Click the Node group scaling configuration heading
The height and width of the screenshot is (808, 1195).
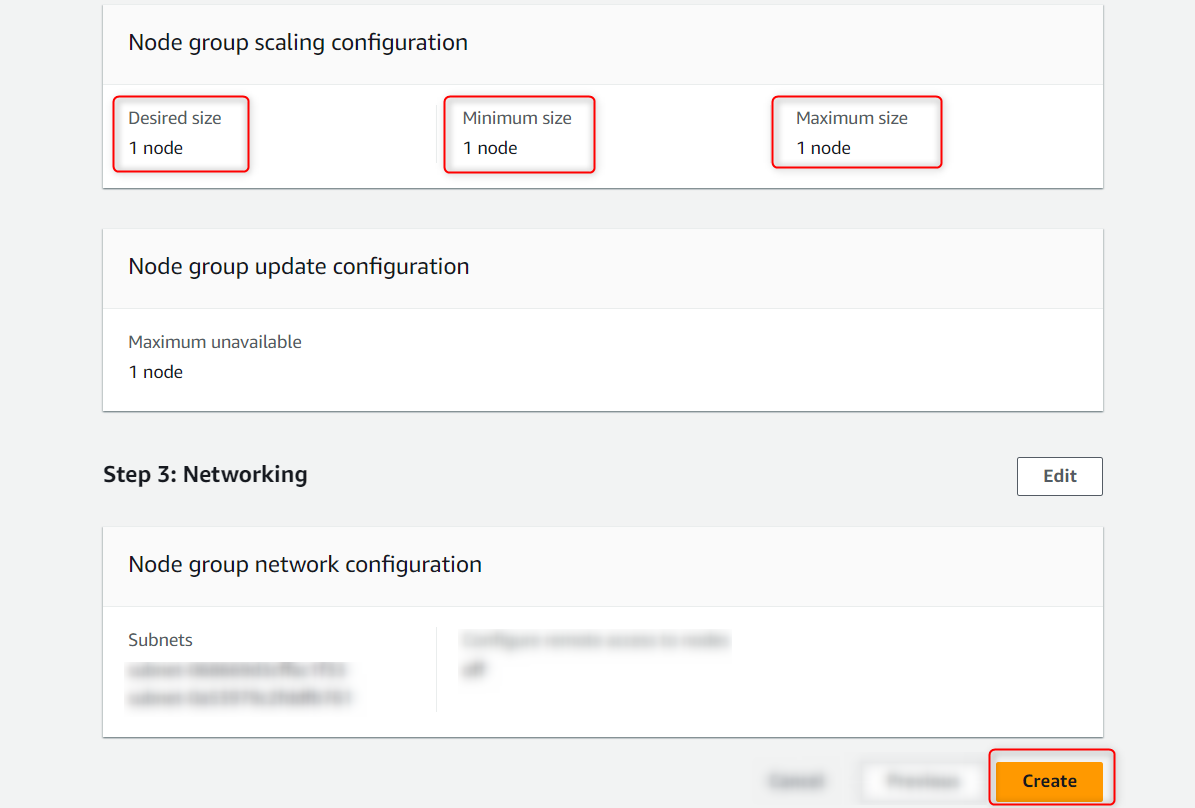(x=298, y=43)
